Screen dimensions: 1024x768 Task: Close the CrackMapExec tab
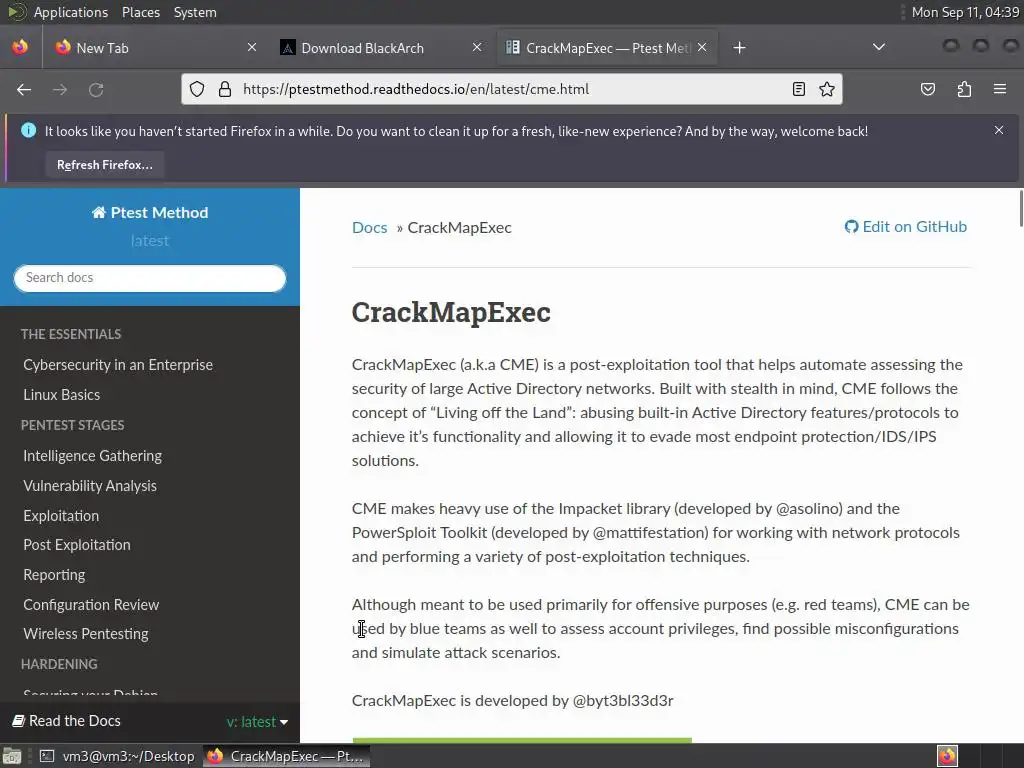pyautogui.click(x=702, y=47)
